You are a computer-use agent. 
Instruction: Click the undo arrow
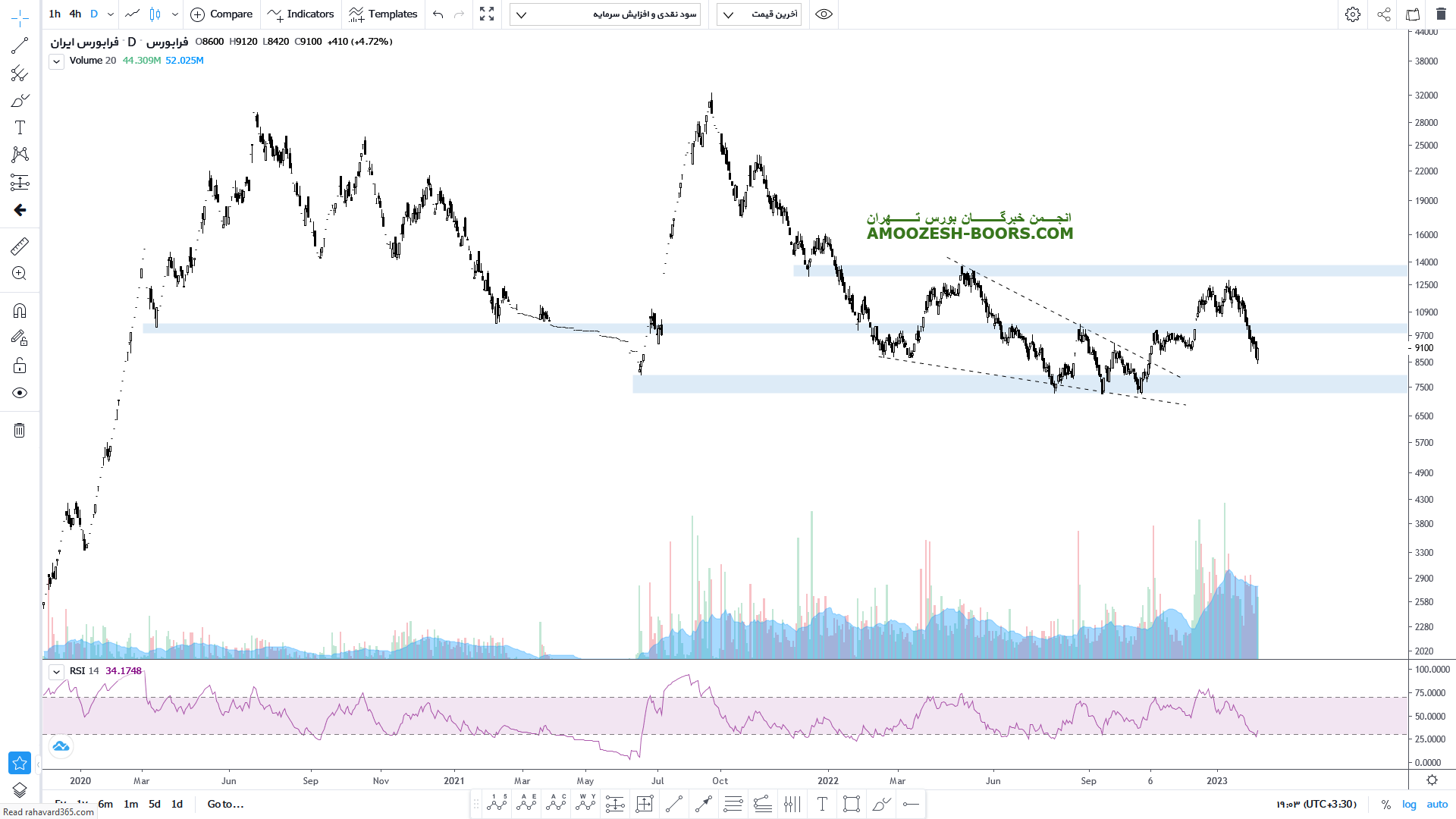(438, 14)
